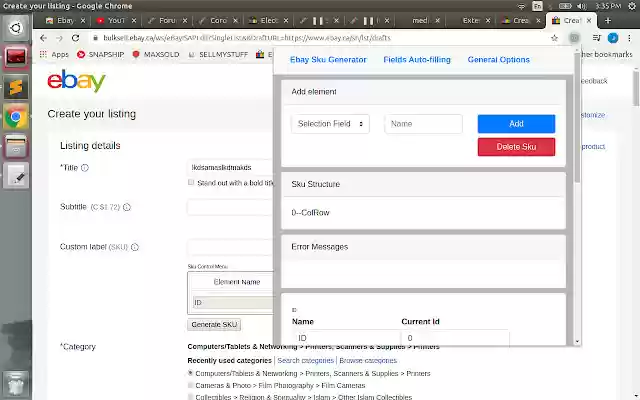Click the Name input in Add element
Image resolution: width=640 pixels, height=400 pixels.
423,124
